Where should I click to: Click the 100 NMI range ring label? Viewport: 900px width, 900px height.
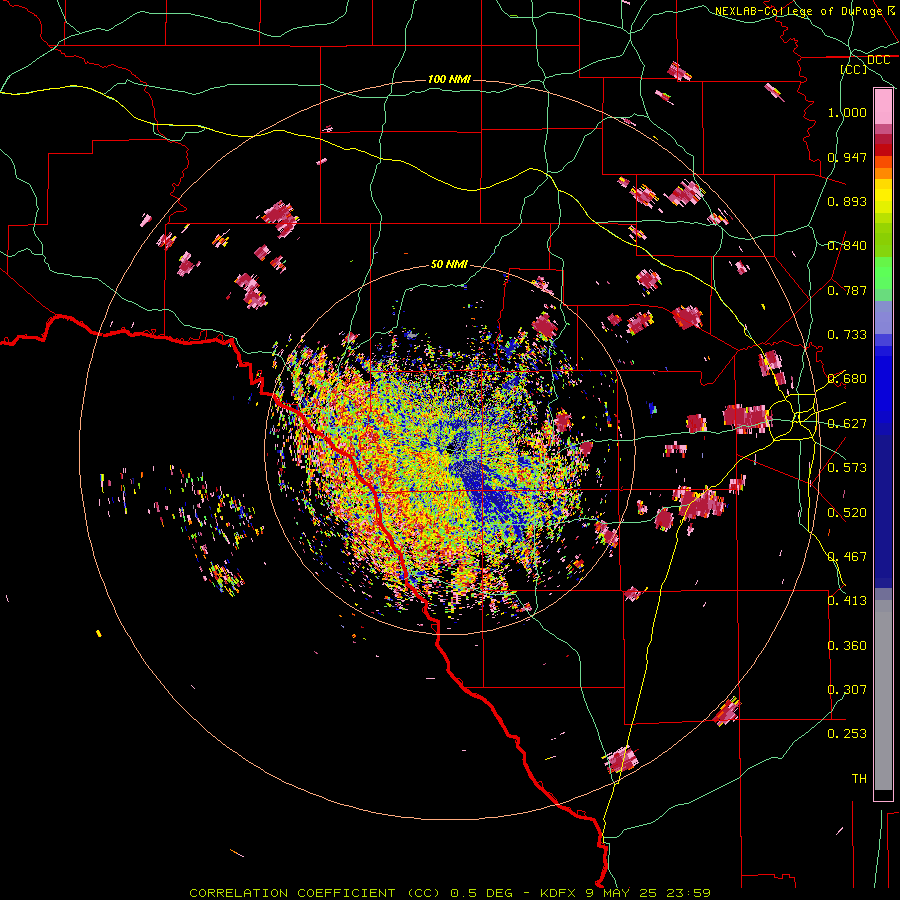[x=449, y=79]
